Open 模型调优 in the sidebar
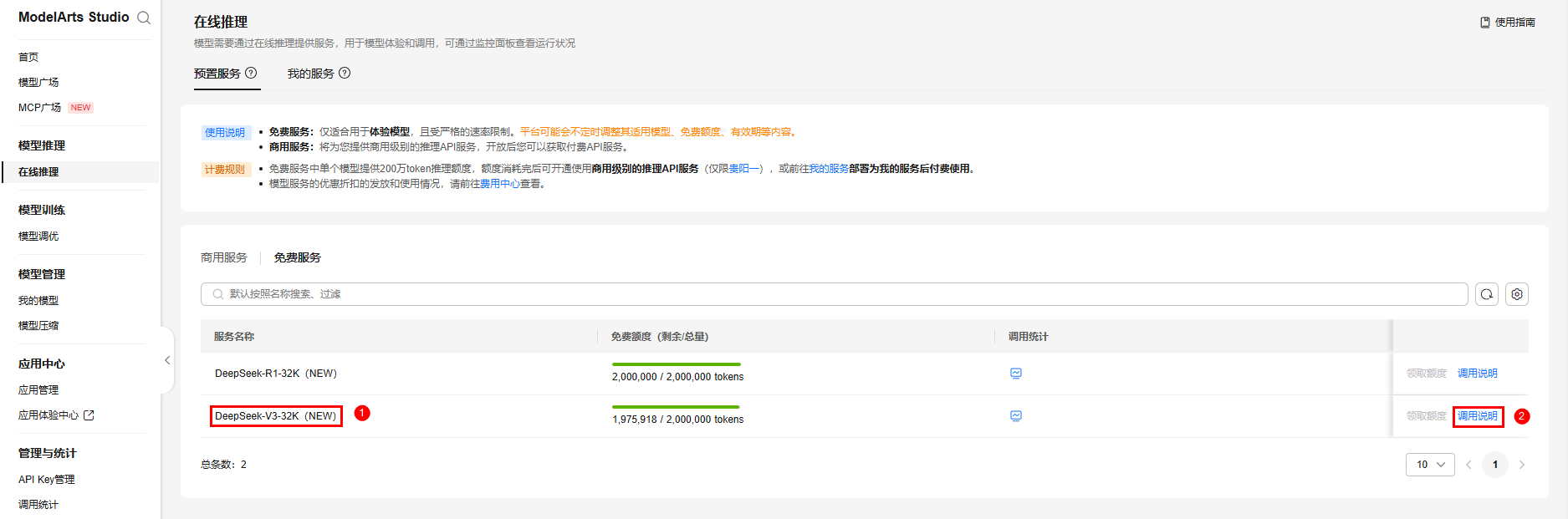This screenshot has width=1568, height=519. [x=38, y=236]
